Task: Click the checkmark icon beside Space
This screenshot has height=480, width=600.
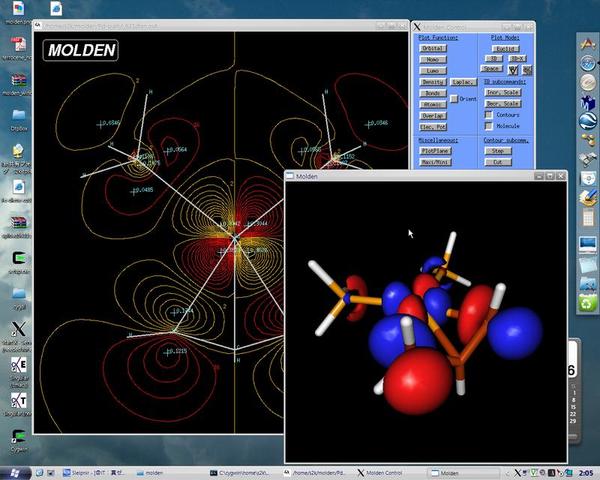Action: 513,70
